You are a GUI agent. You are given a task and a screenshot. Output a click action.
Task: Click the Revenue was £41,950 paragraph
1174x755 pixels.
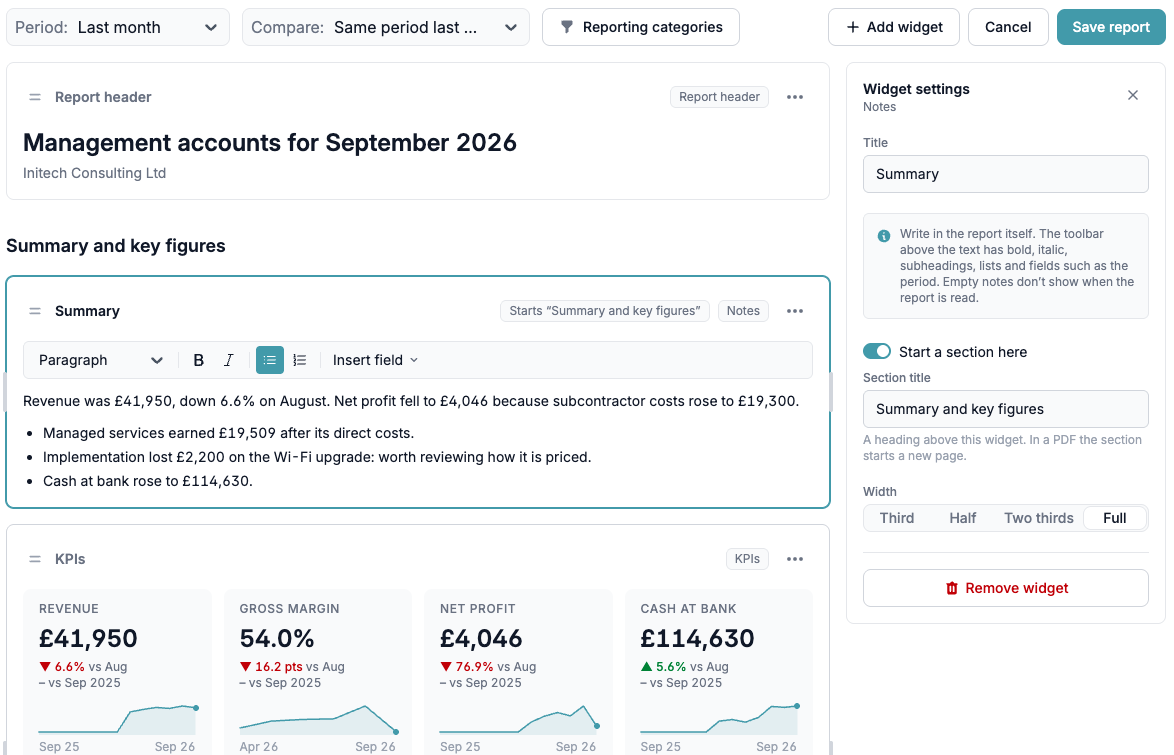click(x=411, y=401)
